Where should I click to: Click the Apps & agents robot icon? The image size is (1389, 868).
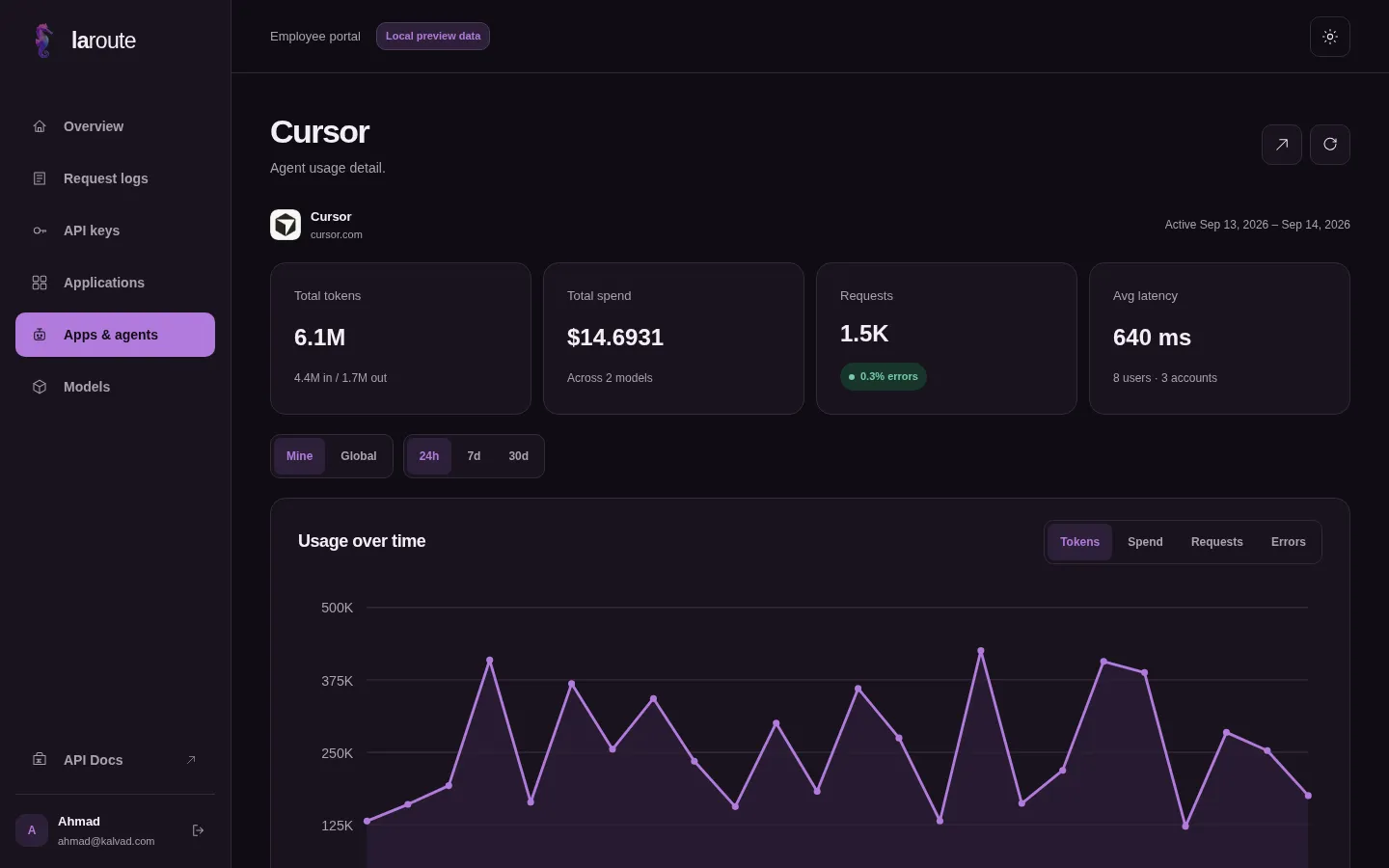click(x=40, y=335)
